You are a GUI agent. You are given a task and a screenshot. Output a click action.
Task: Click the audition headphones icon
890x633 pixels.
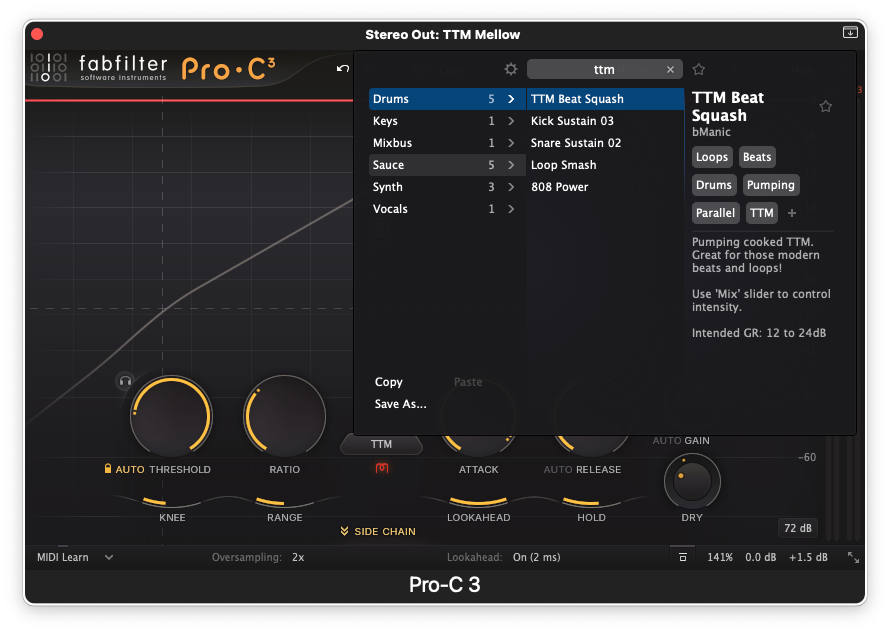point(125,380)
